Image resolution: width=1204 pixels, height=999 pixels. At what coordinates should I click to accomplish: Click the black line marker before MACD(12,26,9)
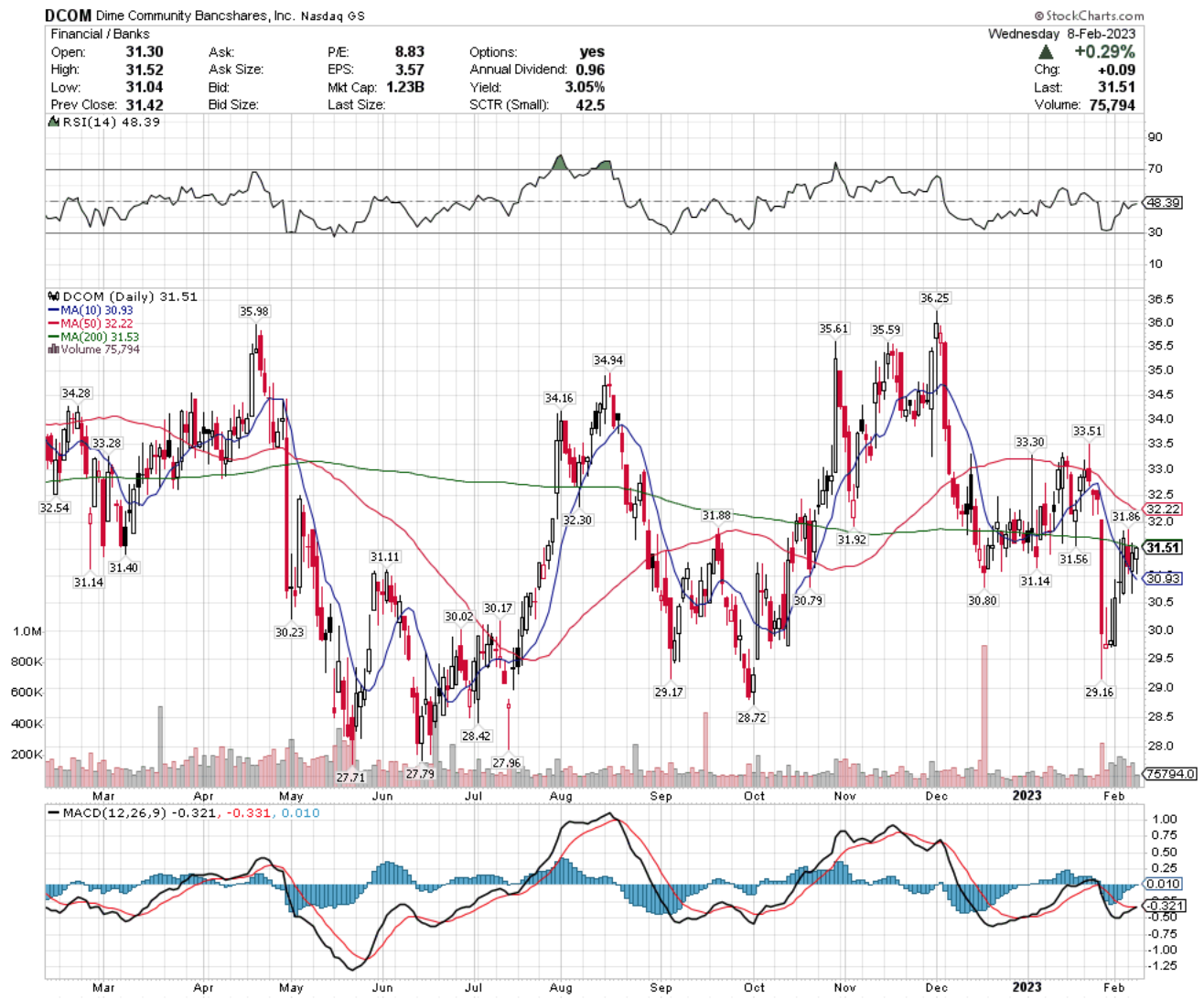(x=53, y=812)
